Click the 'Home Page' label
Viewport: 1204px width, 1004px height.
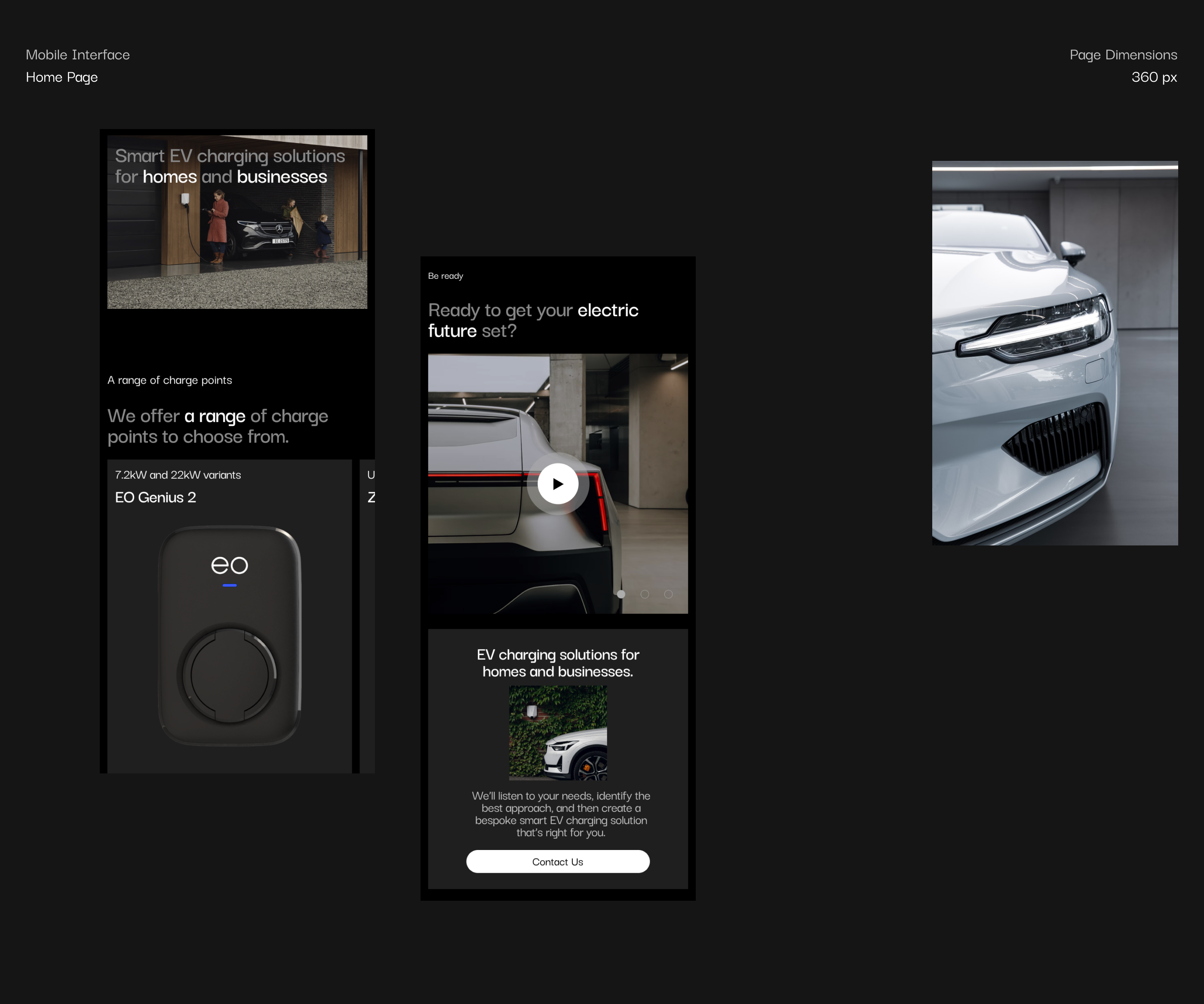pos(62,77)
